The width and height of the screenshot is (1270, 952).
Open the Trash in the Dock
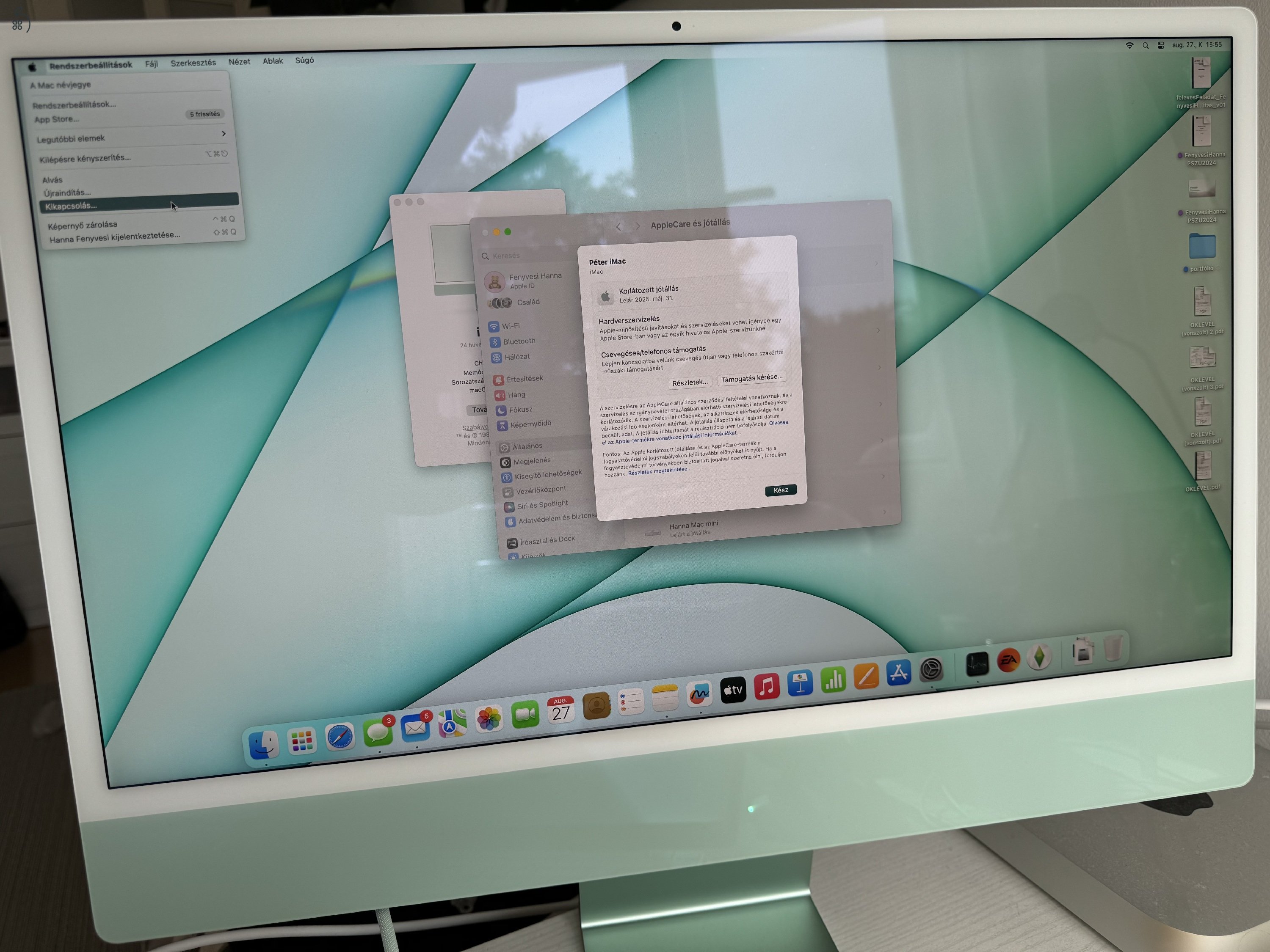coord(1113,649)
